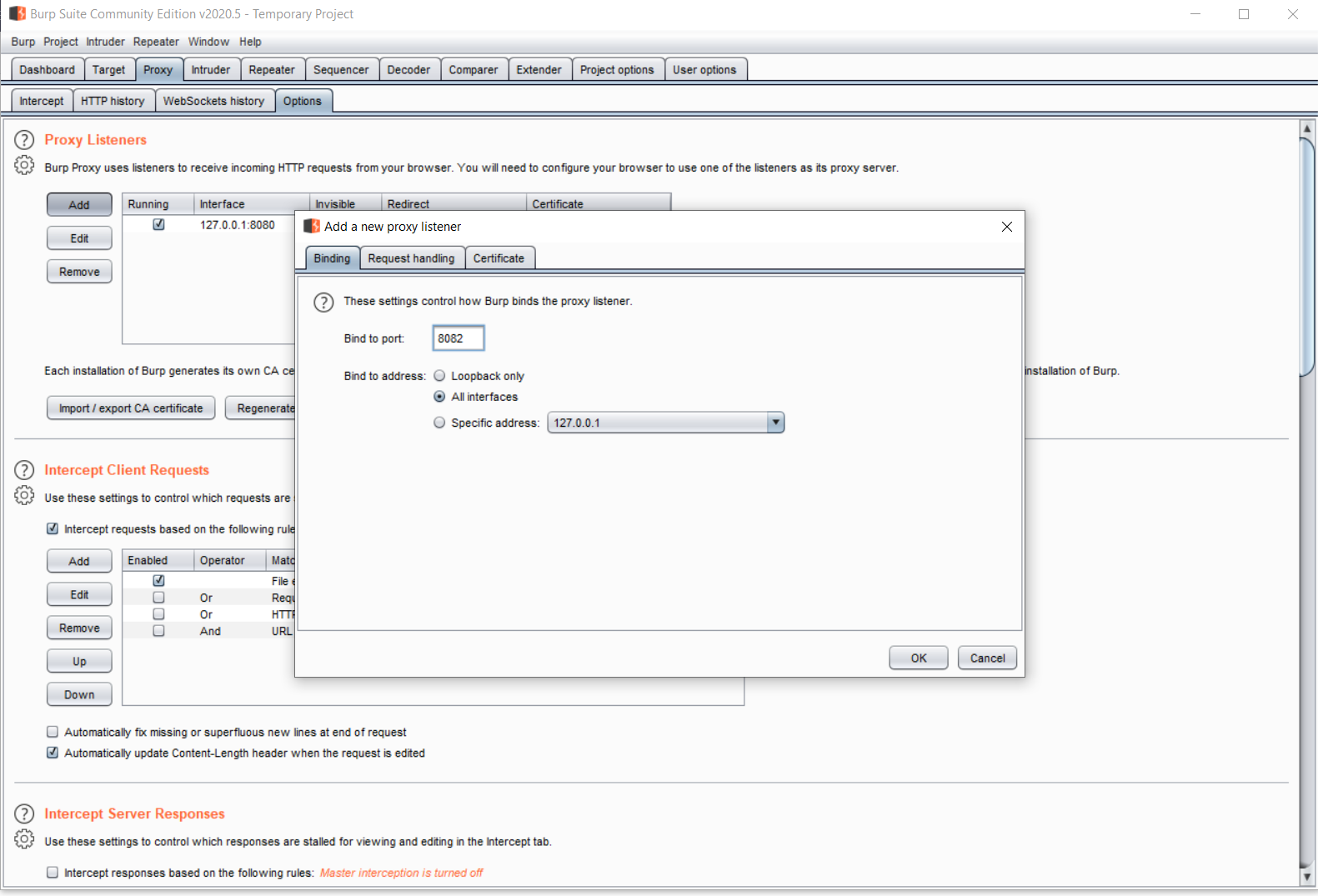
Task: Open the Project menu
Action: (x=61, y=42)
